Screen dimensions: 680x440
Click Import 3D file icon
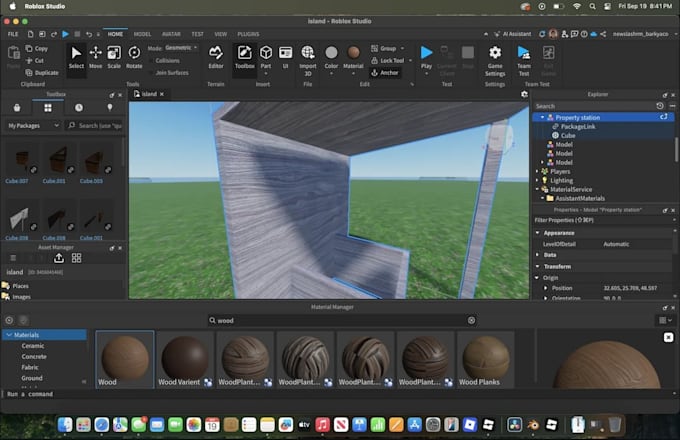click(x=308, y=60)
